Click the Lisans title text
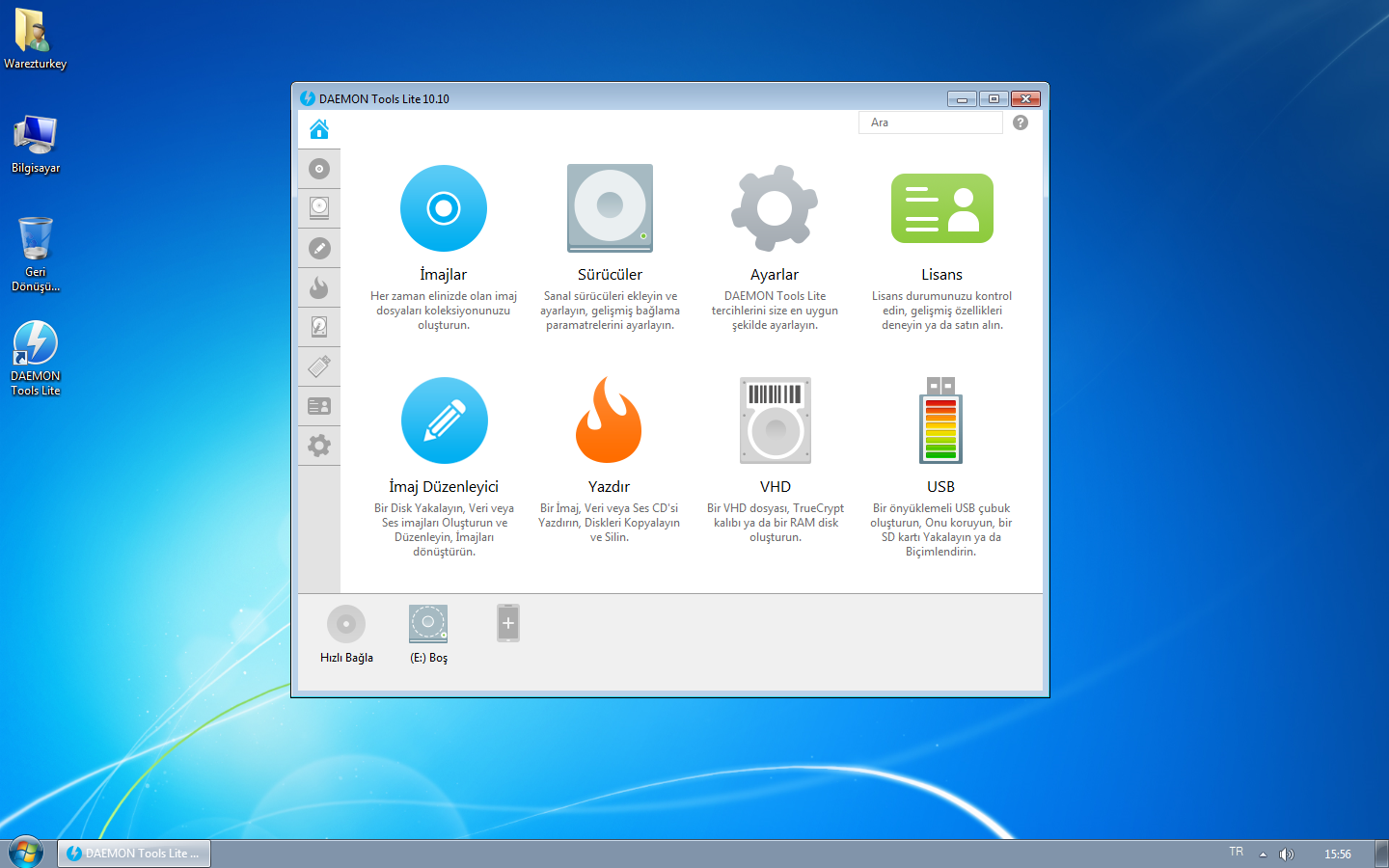Image resolution: width=1389 pixels, height=868 pixels. point(941,275)
